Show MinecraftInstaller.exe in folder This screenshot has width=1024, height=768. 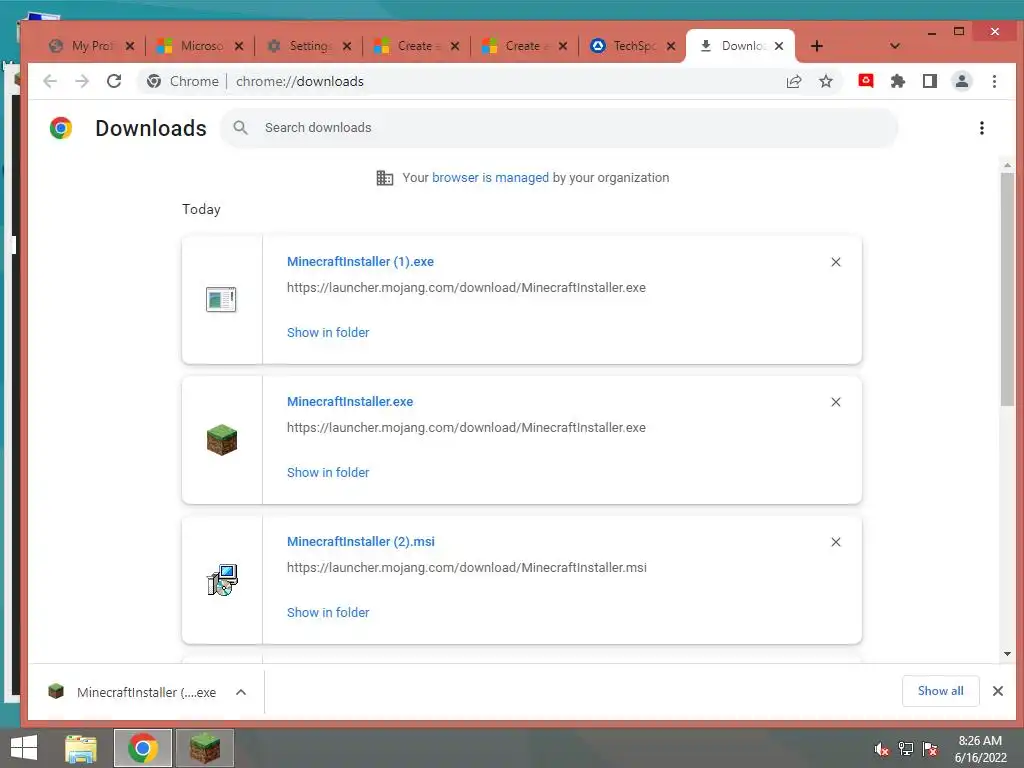[x=328, y=473]
